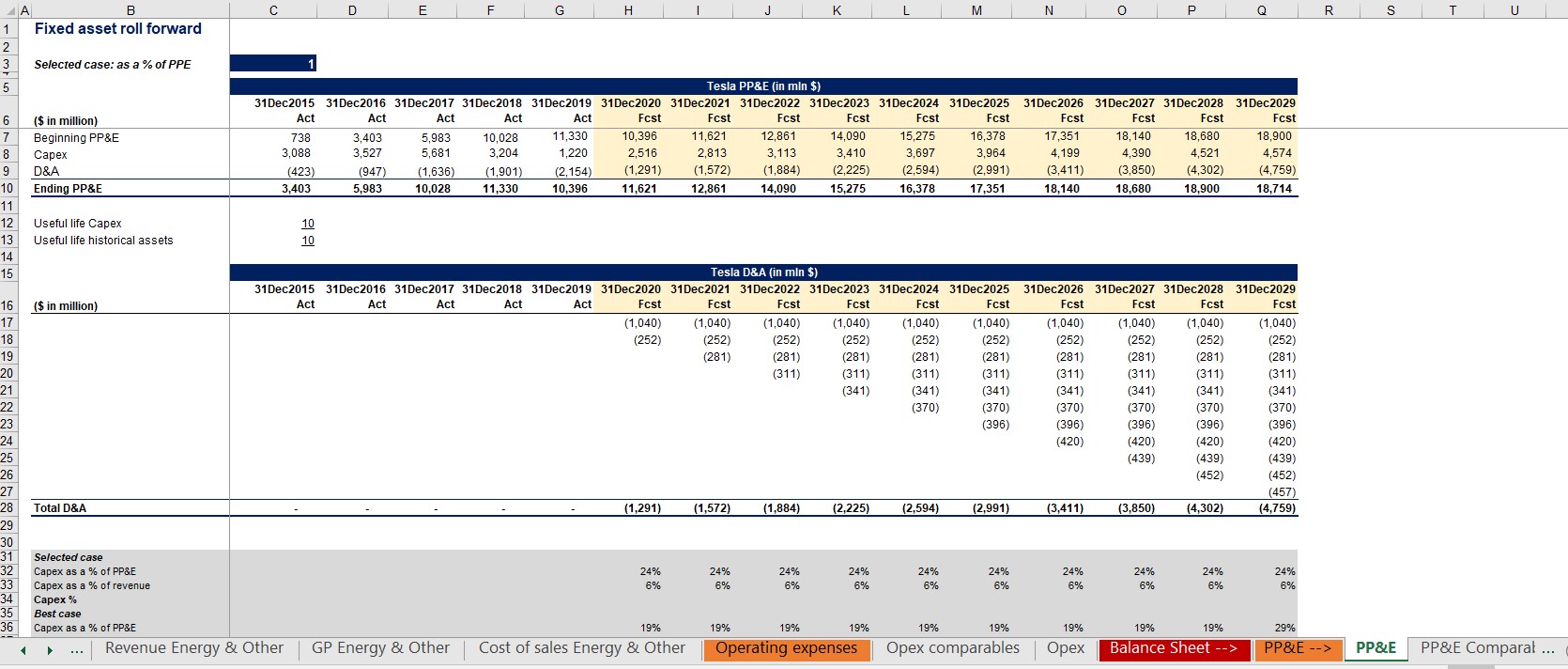Select row 17 header

pos(8,322)
